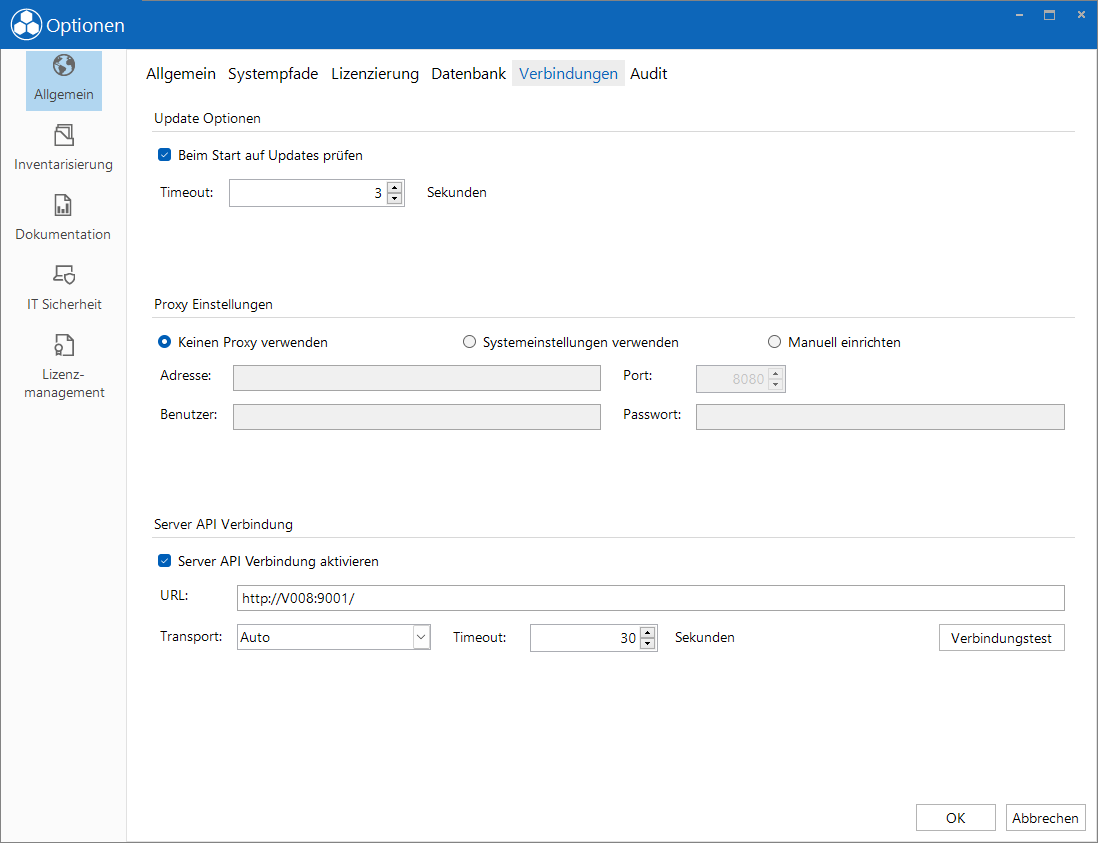Image resolution: width=1098 pixels, height=843 pixels.
Task: Toggle Server API Verbindung aktivieren checkbox
Action: 165,561
